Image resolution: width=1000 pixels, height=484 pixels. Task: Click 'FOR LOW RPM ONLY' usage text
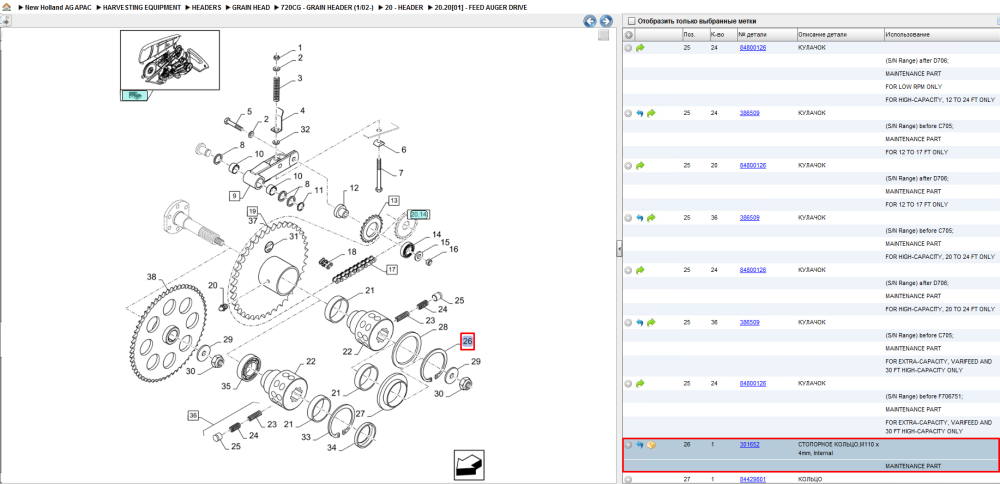click(914, 87)
